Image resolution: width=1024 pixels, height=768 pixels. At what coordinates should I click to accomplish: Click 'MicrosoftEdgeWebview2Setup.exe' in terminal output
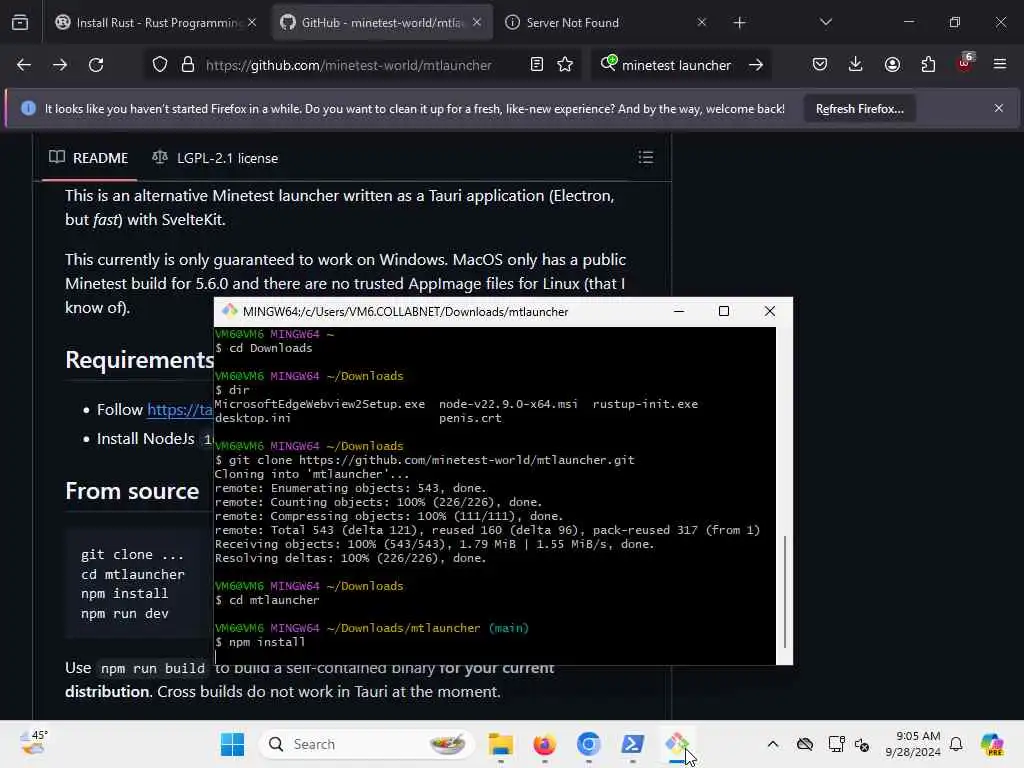pos(320,404)
